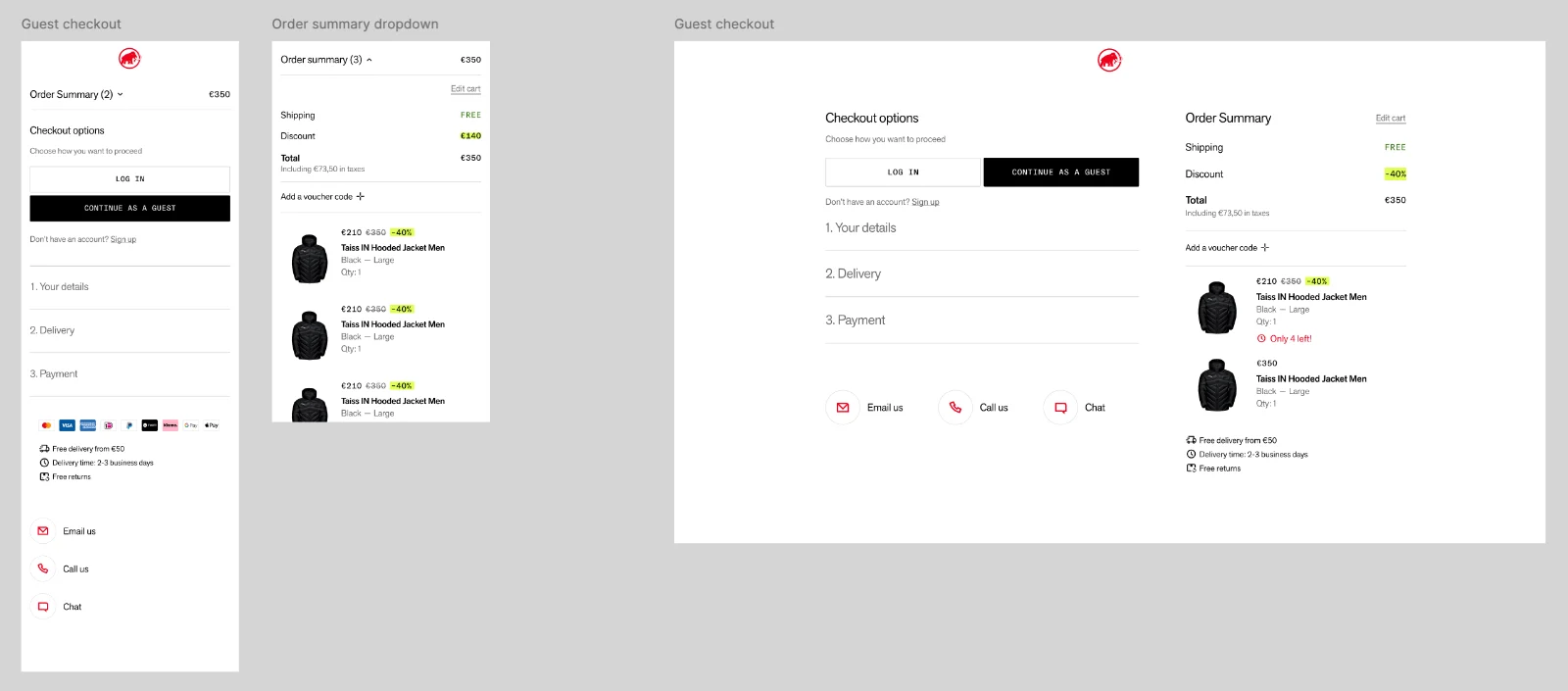The height and width of the screenshot is (691, 1568).
Task: Open step 3. Payment in desktop frame
Action: pyautogui.click(x=982, y=320)
